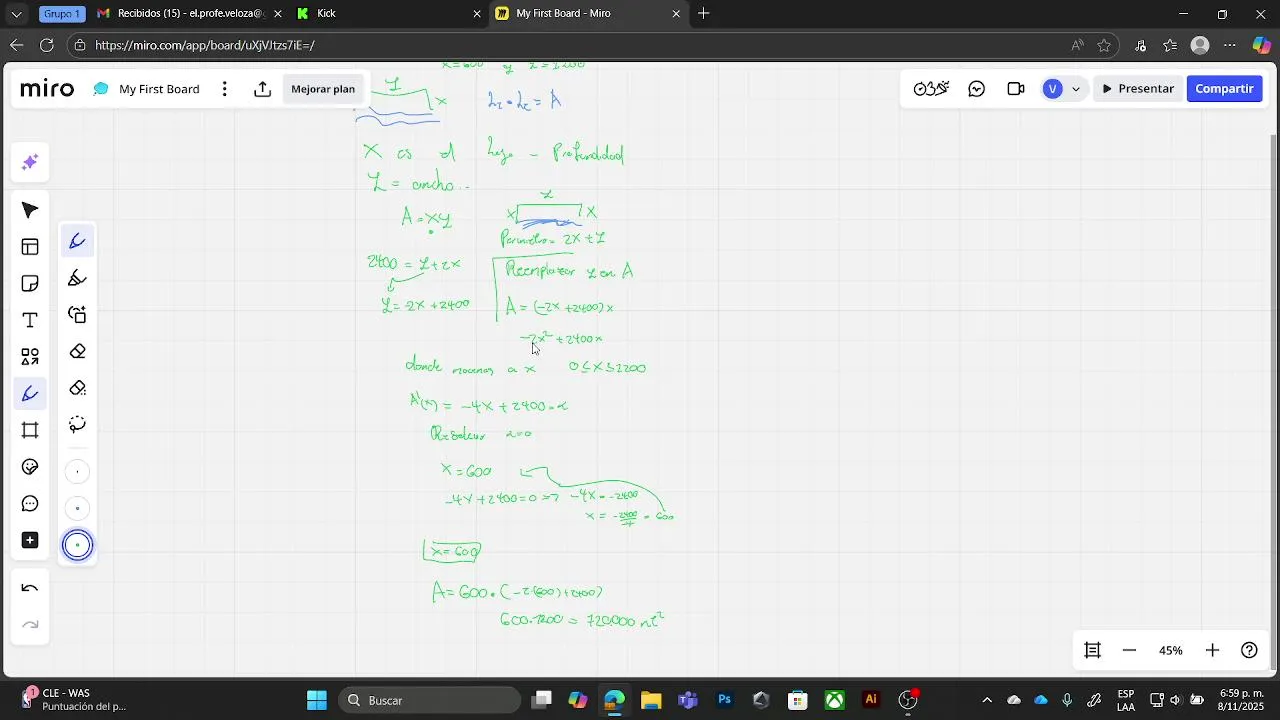The height and width of the screenshot is (720, 1280).
Task: Open the Windows Start menu
Action: (x=316, y=700)
